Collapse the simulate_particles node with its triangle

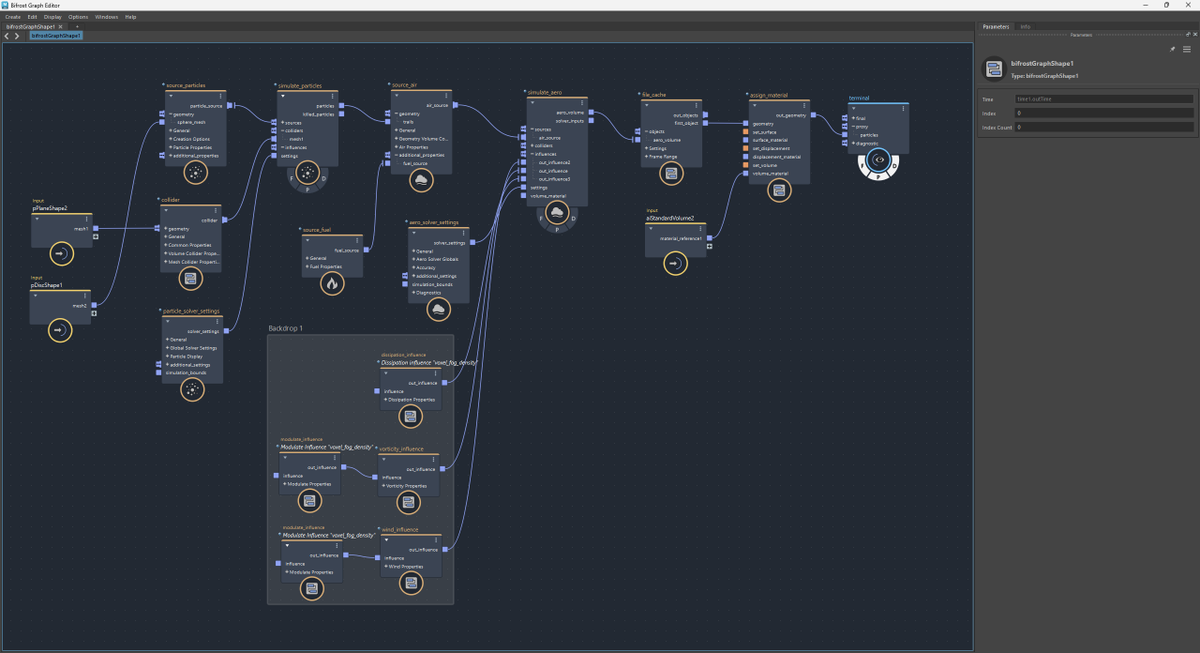point(284,96)
